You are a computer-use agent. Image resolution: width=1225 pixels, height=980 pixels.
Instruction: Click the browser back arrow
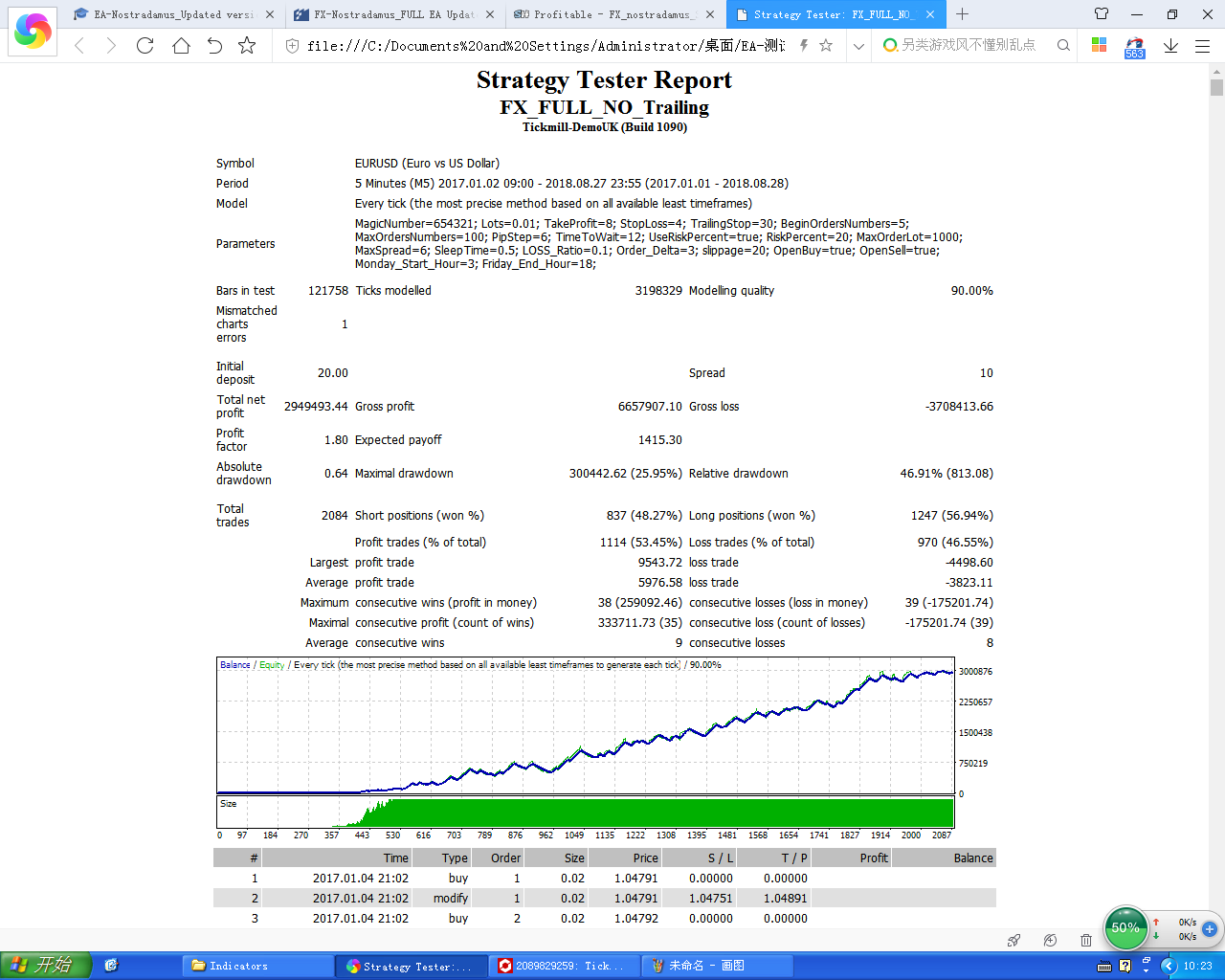pos(79,45)
